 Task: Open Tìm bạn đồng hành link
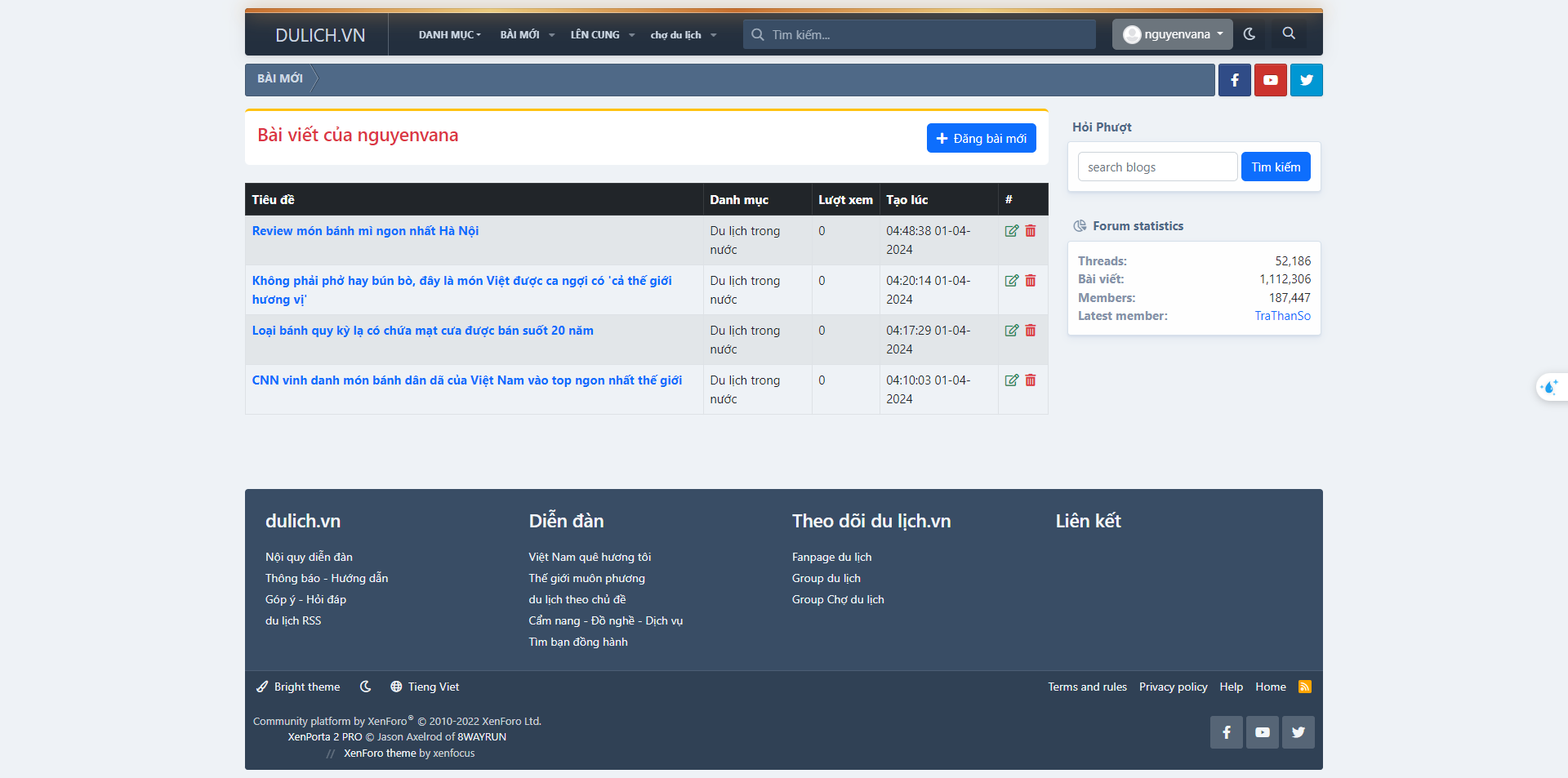point(578,642)
